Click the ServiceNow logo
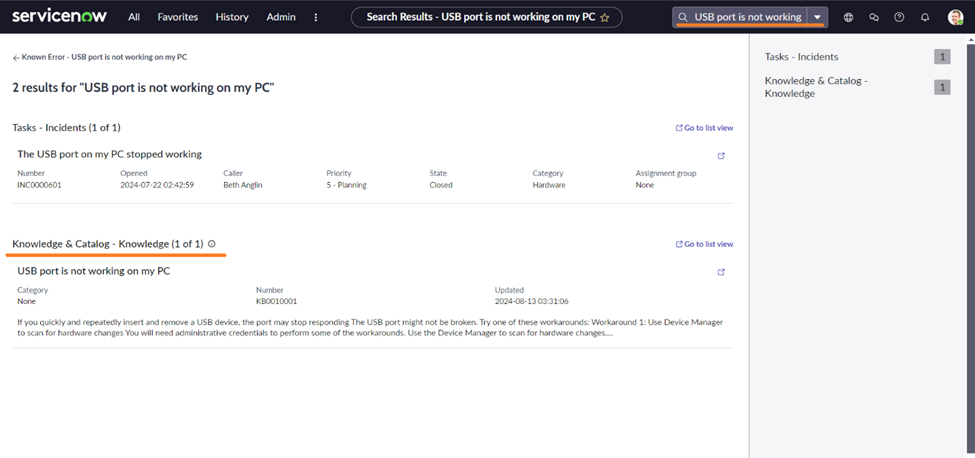The image size is (975, 458). tap(60, 16)
